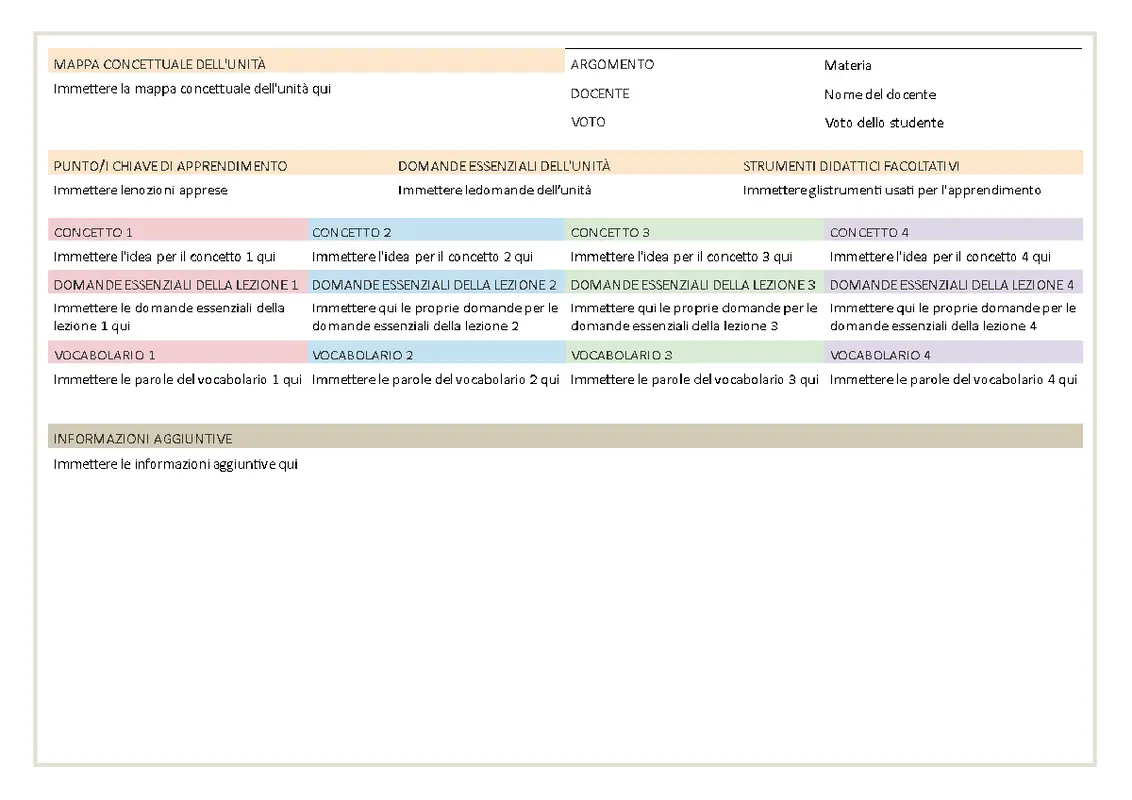1132x800 pixels.
Task: Click the 'Immettere la mappa concettuale dell'unità qui' placeholder
Action: click(x=192, y=88)
